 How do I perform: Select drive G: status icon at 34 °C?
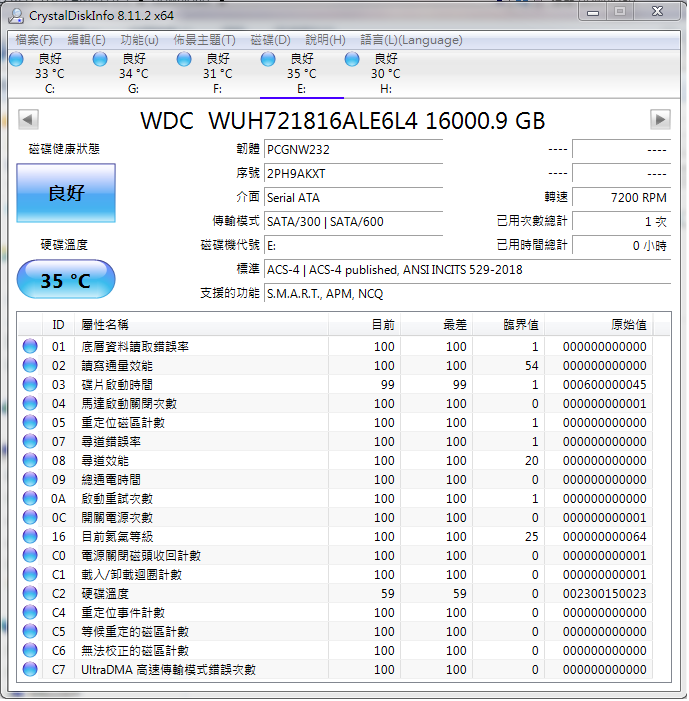click(100, 59)
